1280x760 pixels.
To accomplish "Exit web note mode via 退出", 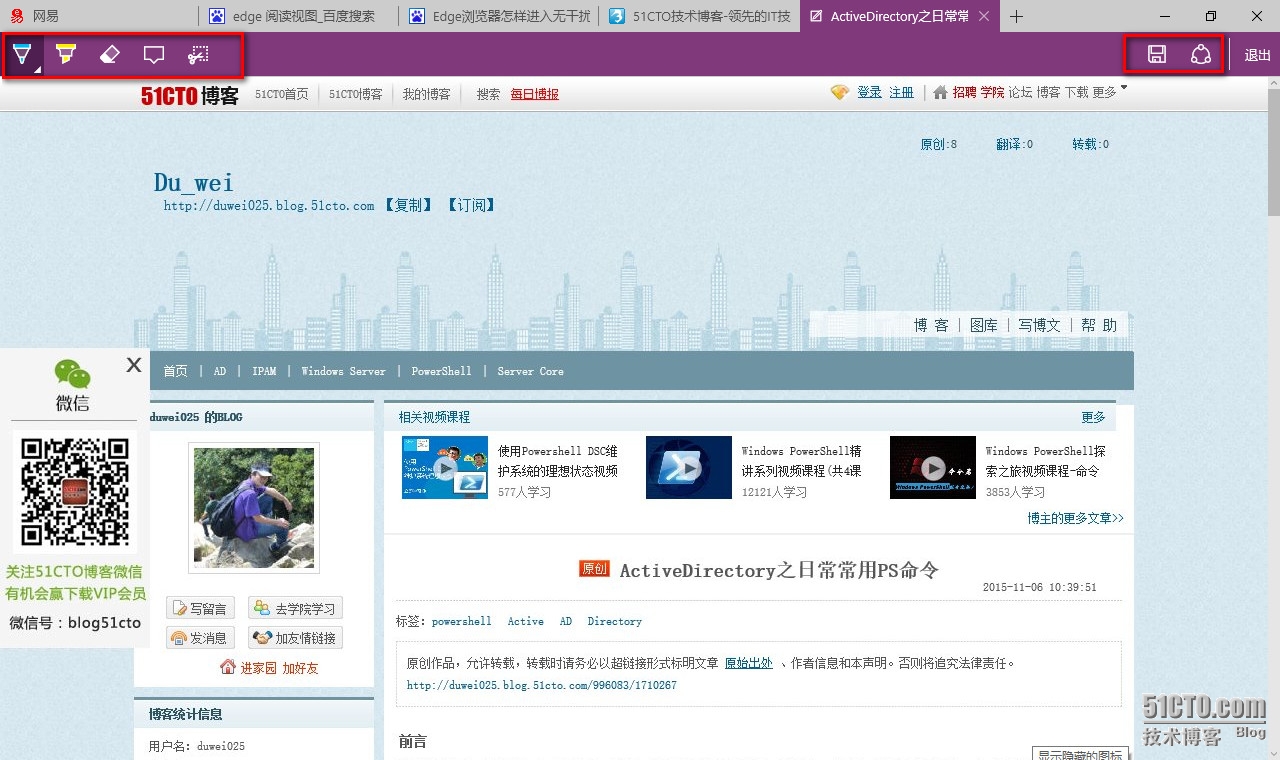I will coord(1257,56).
